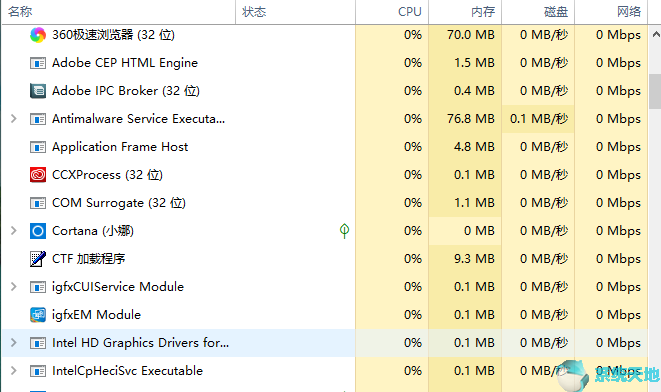Expand the IntelCpHeciSvc Executable group
The width and height of the screenshot is (661, 392).
pos(13,371)
